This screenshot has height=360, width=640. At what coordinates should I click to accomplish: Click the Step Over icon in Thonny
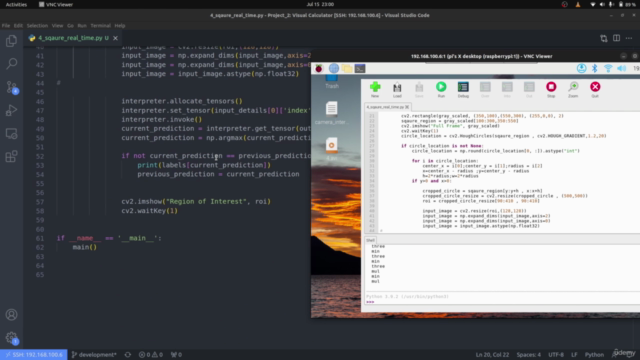pos(485,89)
